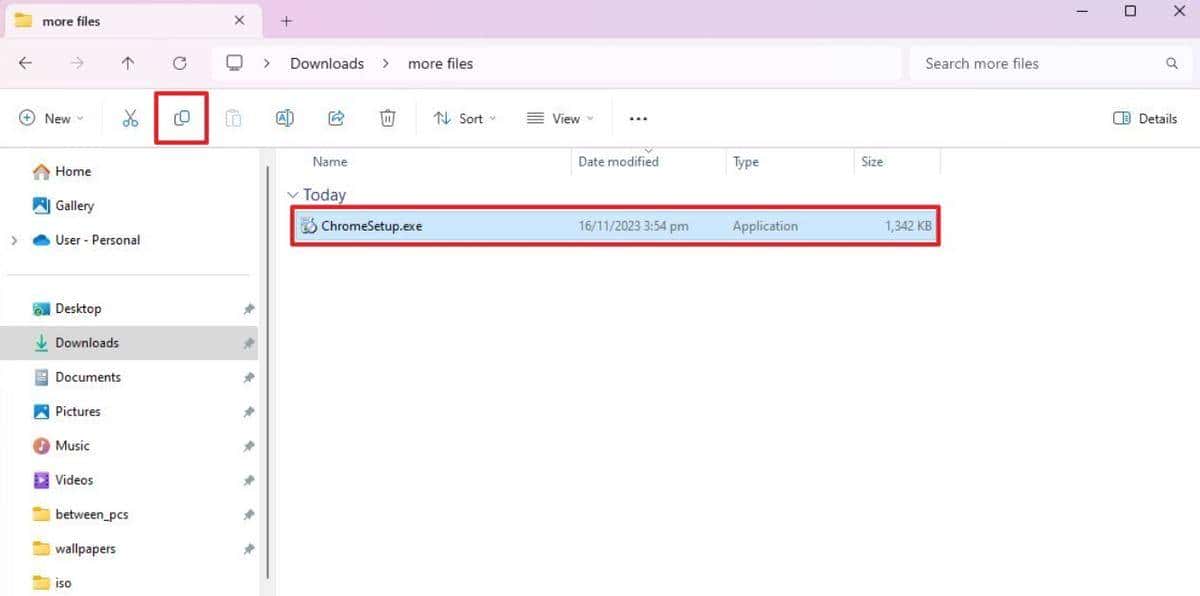Open the Sort options dropdown
This screenshot has width=1200, height=596.
[x=464, y=118]
